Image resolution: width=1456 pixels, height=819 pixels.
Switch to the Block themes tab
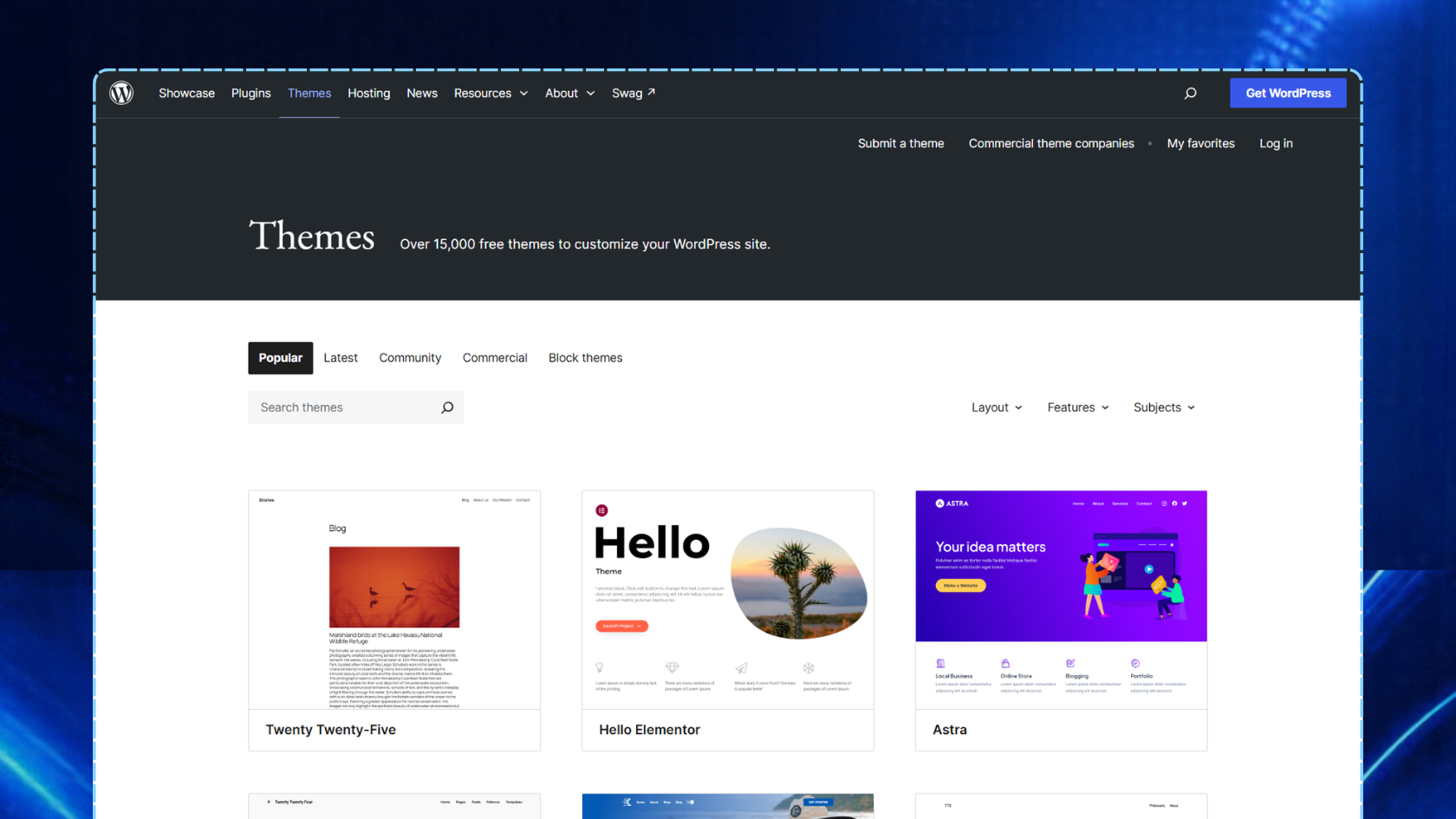(x=585, y=358)
